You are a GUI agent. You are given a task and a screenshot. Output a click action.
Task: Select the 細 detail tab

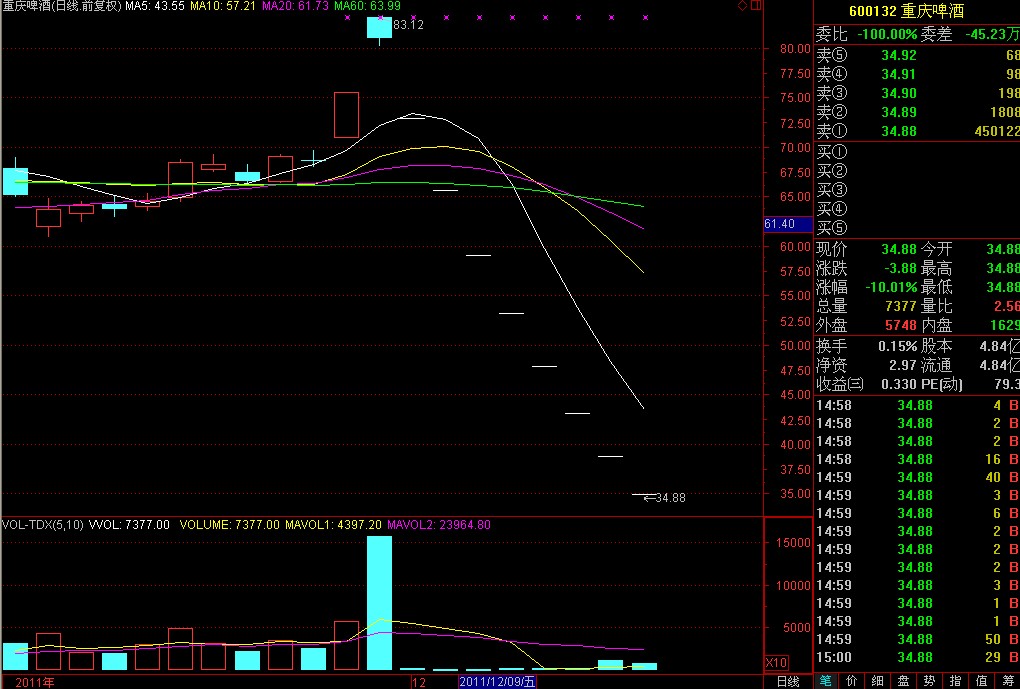click(877, 681)
